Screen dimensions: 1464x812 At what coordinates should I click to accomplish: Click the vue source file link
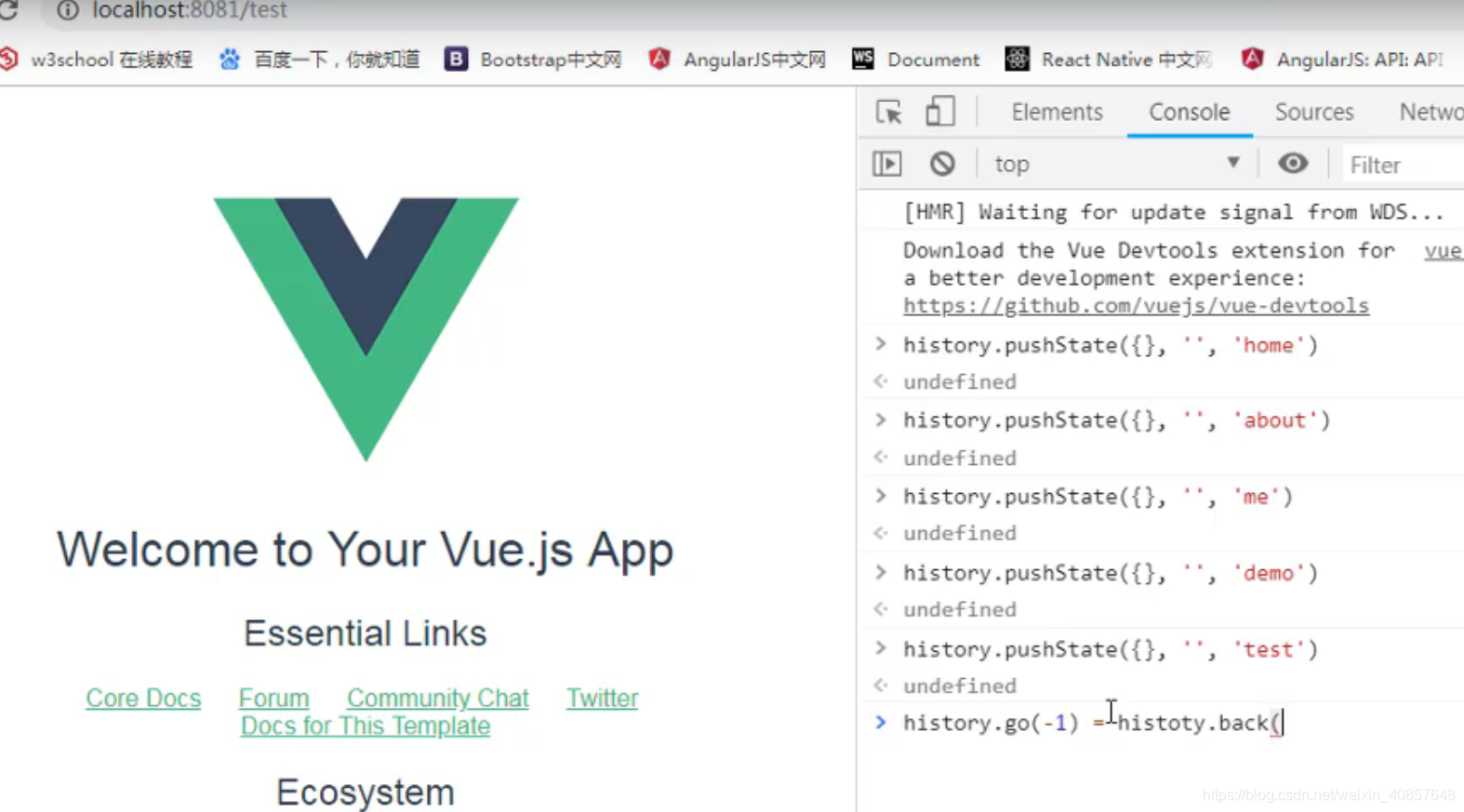coord(1443,251)
